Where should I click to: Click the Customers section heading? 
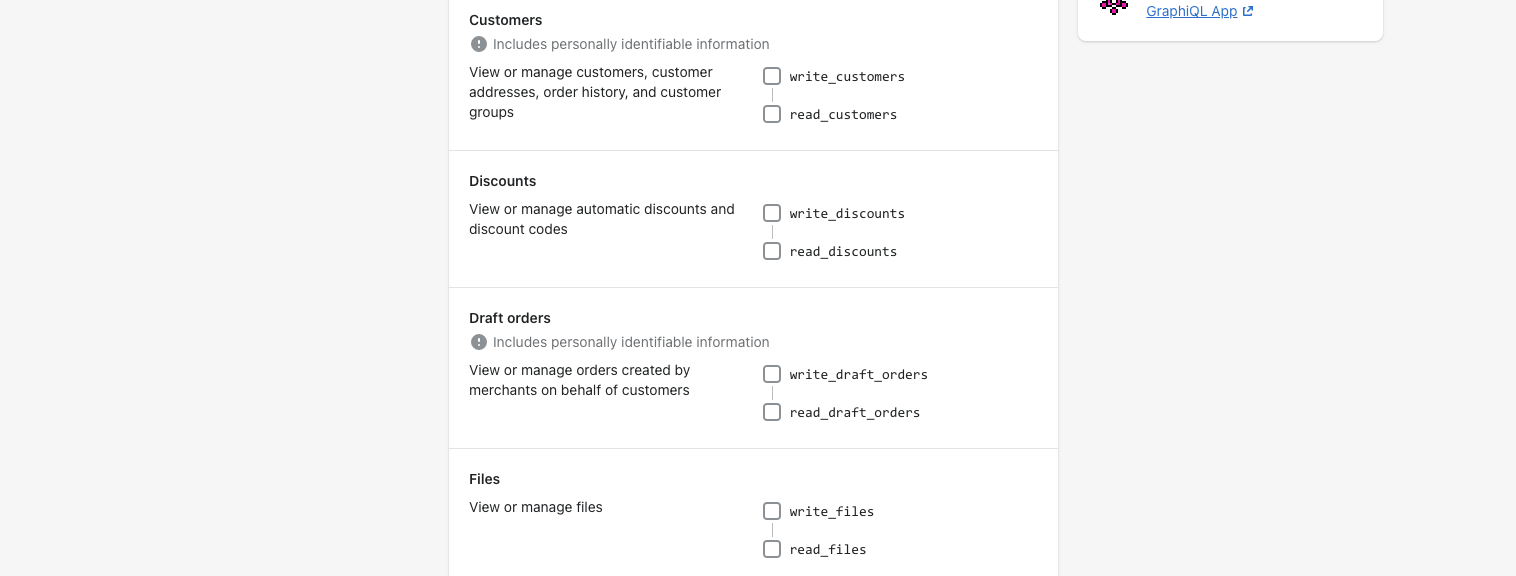(x=506, y=20)
